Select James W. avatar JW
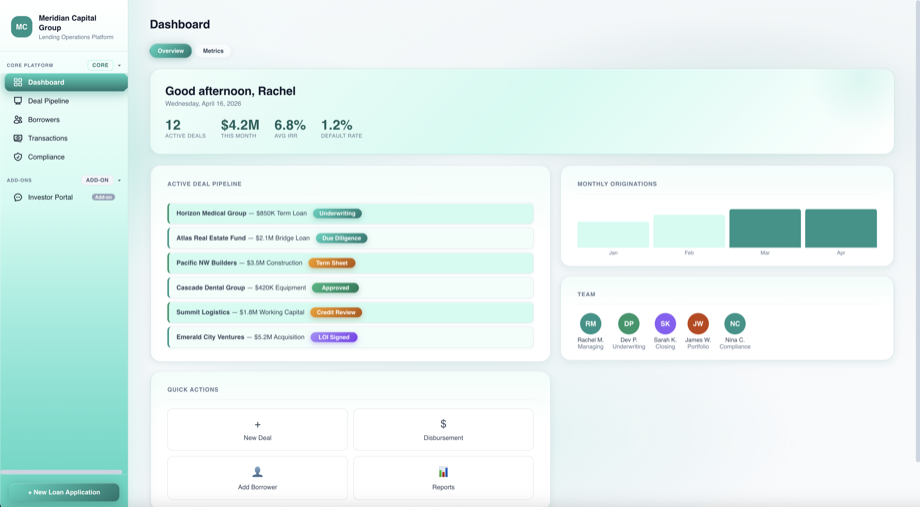Image resolution: width=920 pixels, height=507 pixels. [698, 323]
